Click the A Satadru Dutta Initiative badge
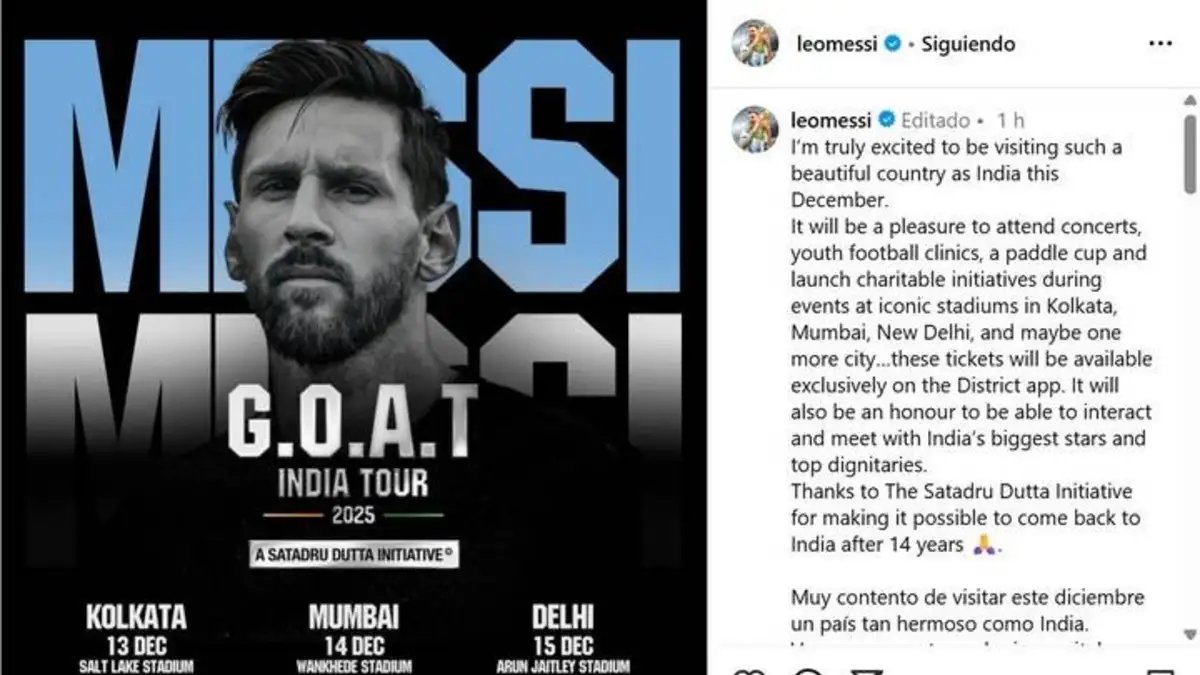This screenshot has height=675, width=1200. (354, 554)
